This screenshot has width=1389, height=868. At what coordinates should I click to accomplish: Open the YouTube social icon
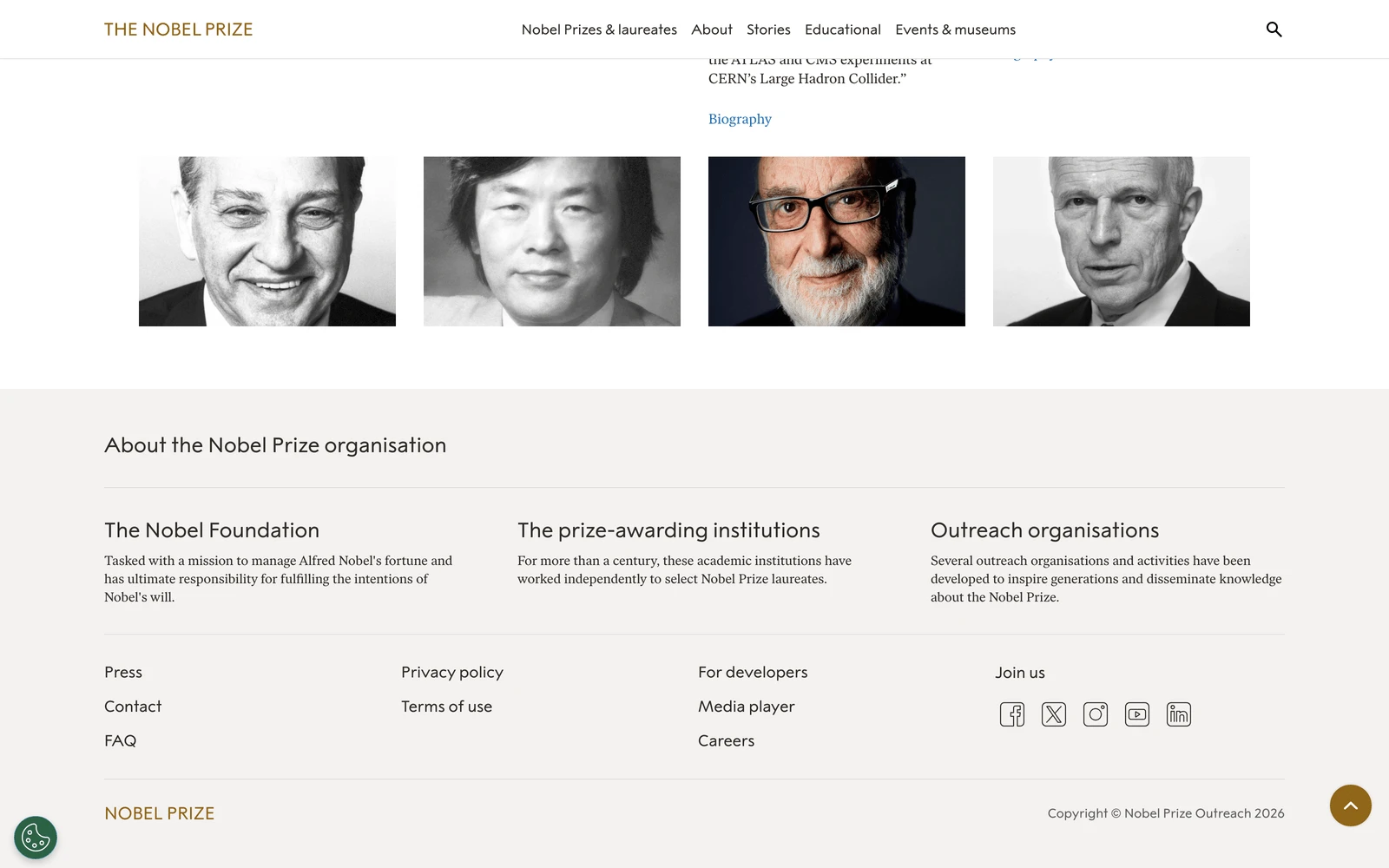point(1137,714)
